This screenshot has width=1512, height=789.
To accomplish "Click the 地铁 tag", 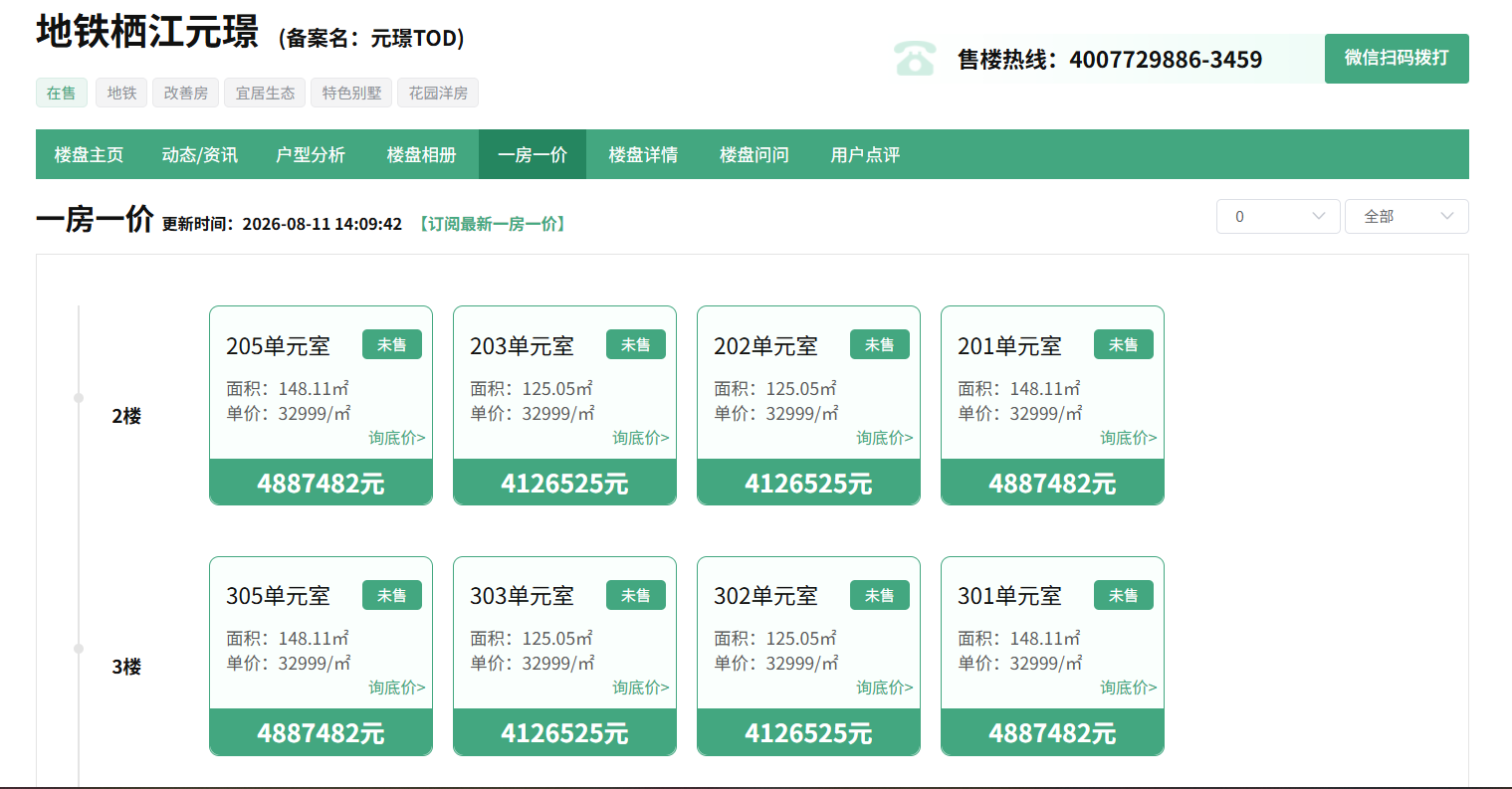I will coord(121,93).
